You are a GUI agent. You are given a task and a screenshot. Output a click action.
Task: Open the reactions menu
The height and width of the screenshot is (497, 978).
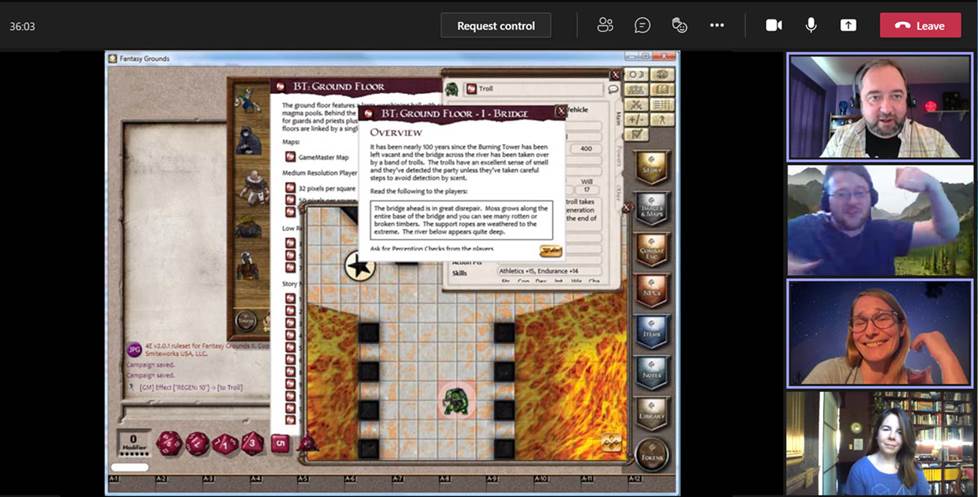679,26
